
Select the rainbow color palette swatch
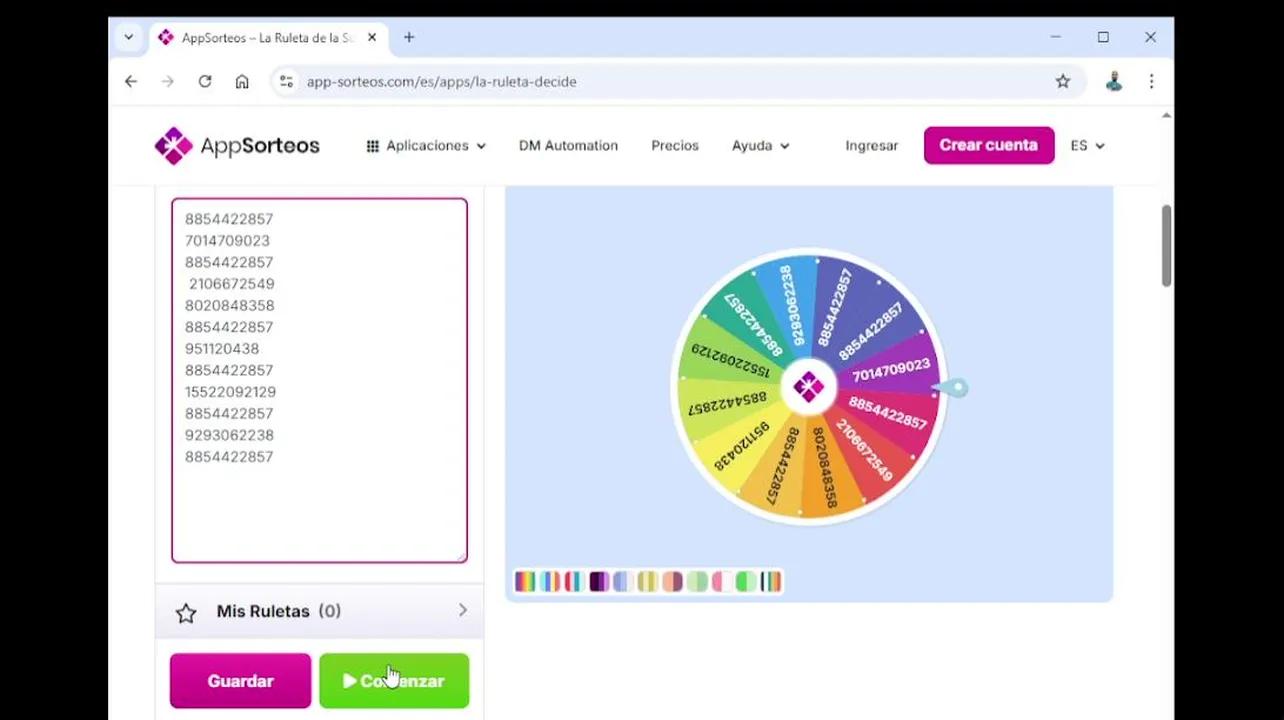tap(525, 581)
